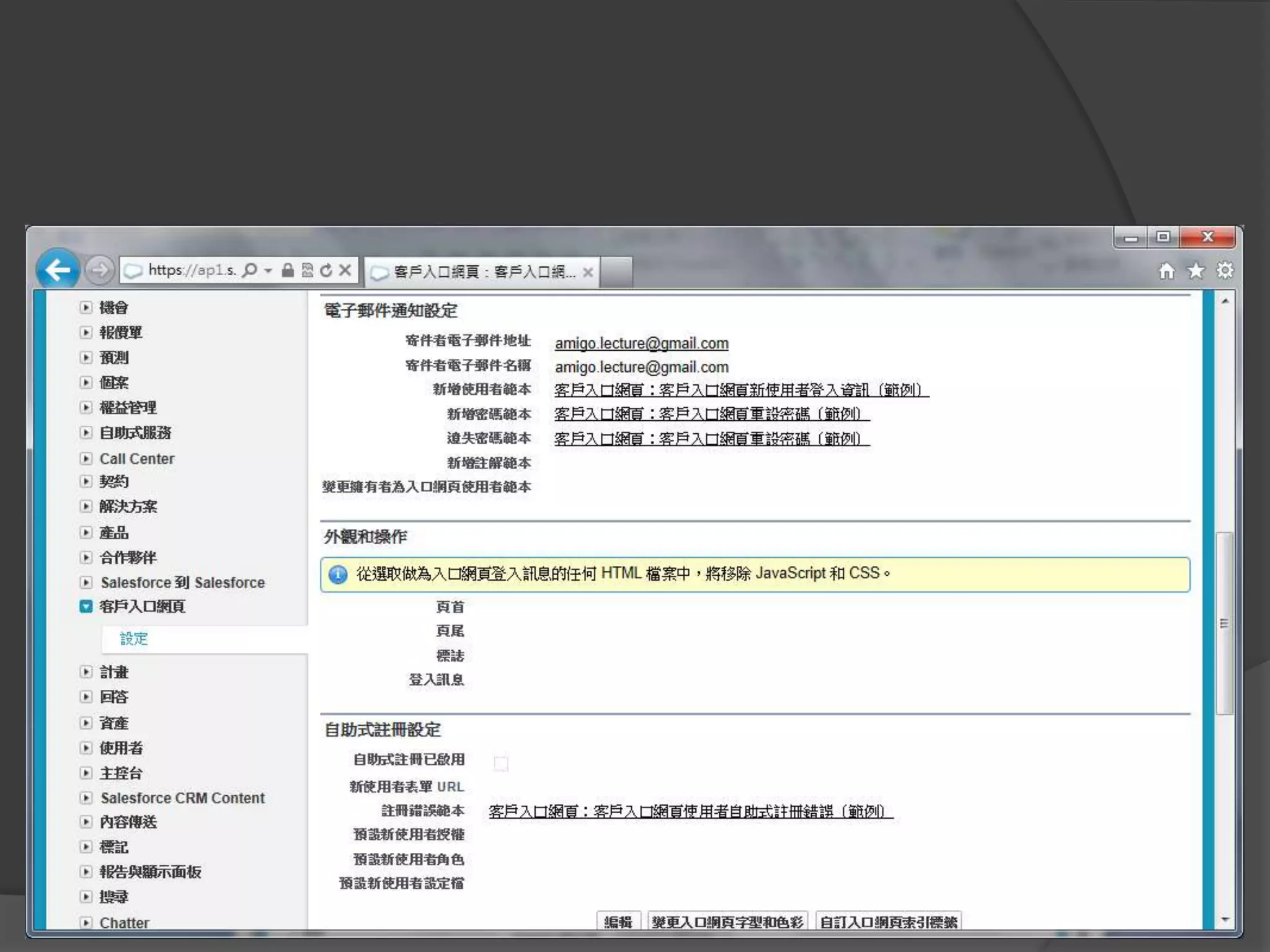Image resolution: width=1270 pixels, height=952 pixels.
Task: Click the 編輯 button
Action: coord(618,922)
